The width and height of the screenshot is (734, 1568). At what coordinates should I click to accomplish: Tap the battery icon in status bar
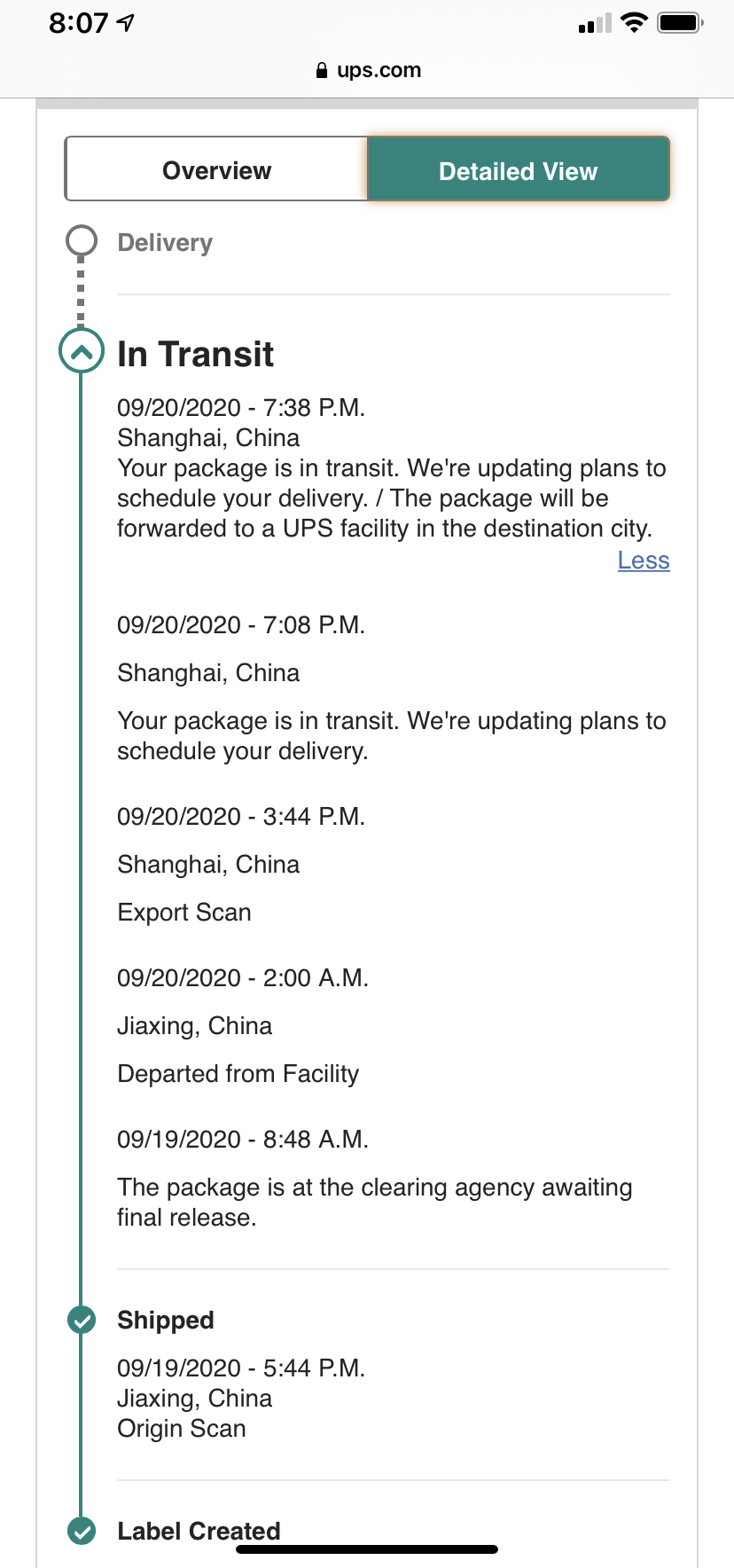click(680, 23)
